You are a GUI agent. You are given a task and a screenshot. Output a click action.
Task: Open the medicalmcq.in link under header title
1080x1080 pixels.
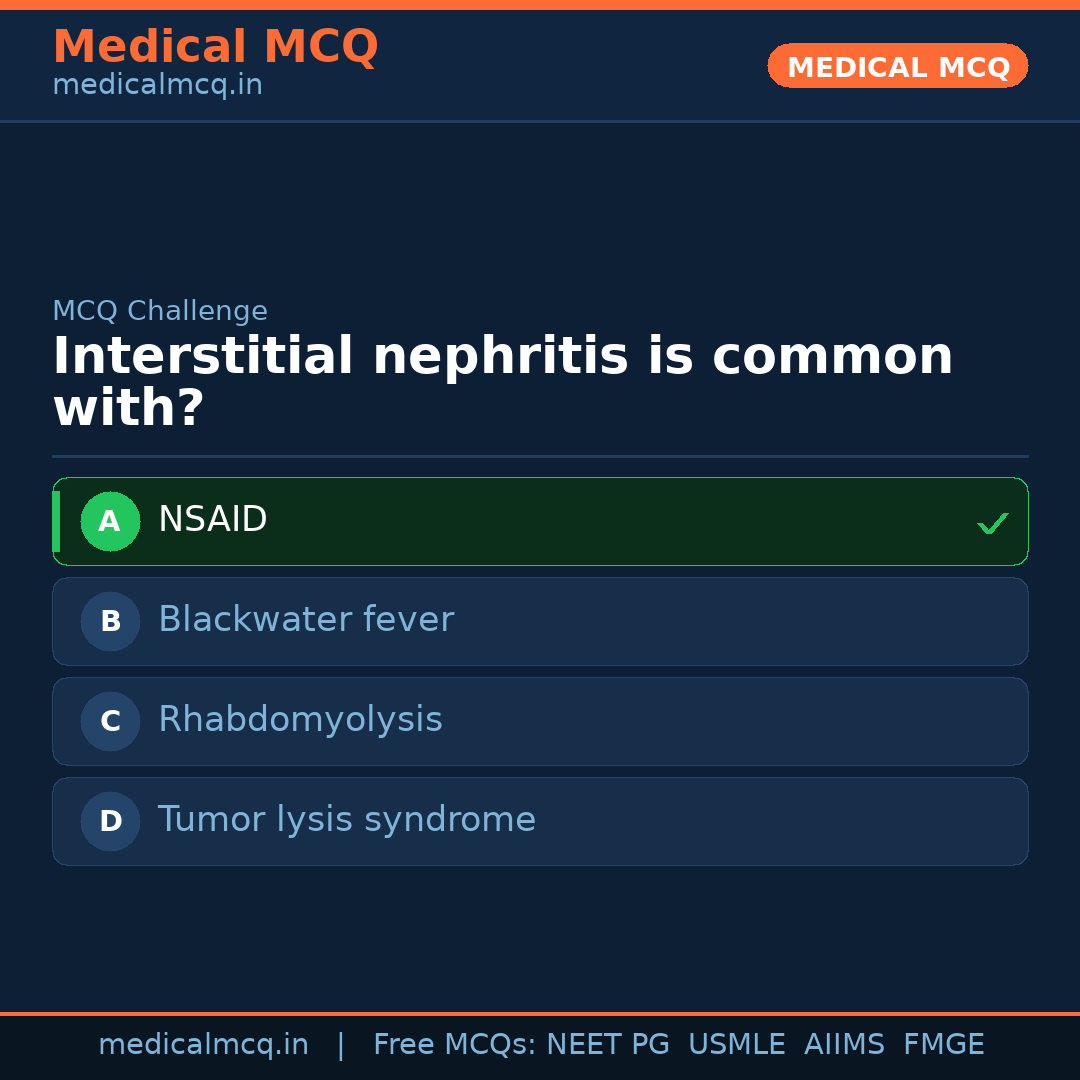[157, 86]
